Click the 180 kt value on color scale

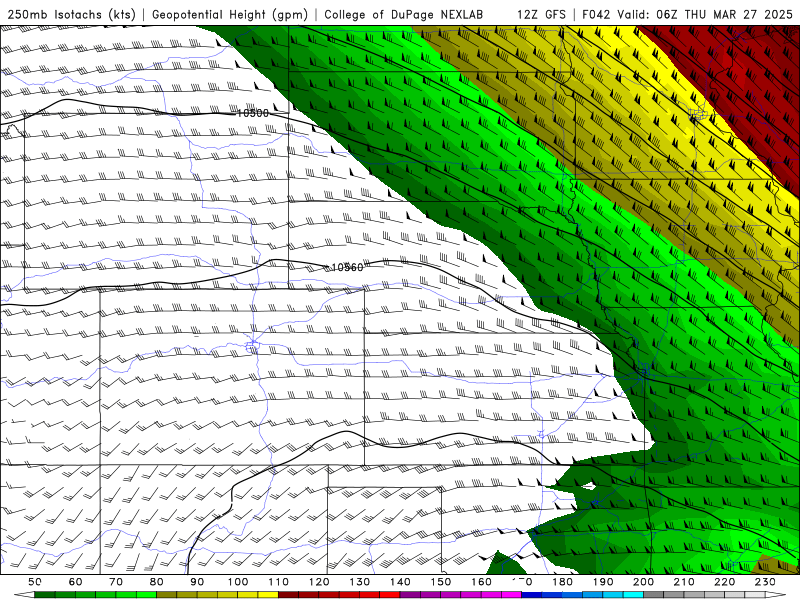point(562,582)
